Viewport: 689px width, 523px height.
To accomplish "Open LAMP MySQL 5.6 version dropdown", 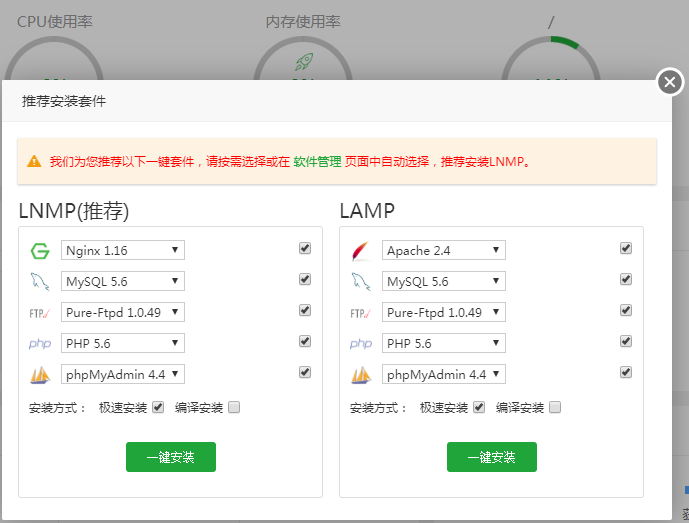I will point(444,281).
